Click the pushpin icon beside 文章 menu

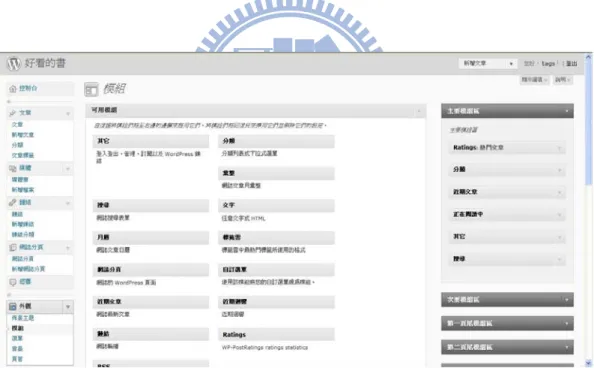[x=13, y=113]
